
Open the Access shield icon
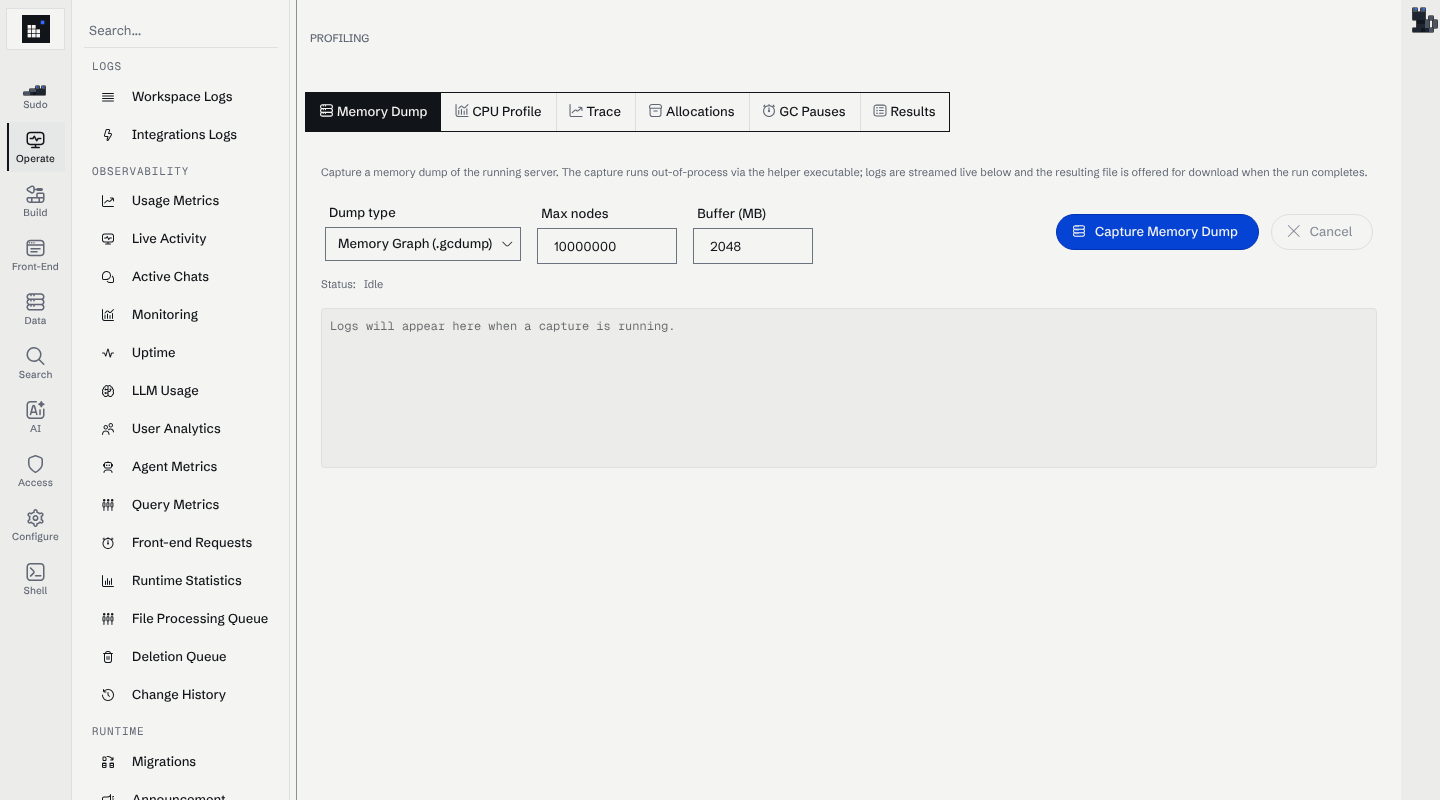pyautogui.click(x=35, y=464)
